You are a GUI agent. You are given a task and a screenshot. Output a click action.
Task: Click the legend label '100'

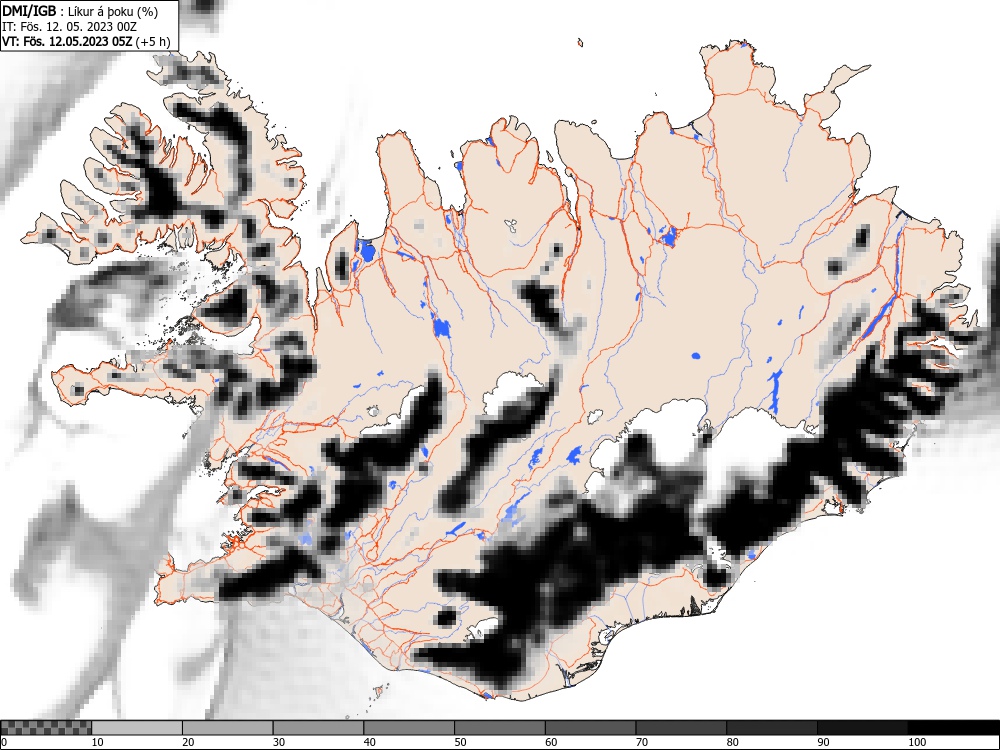916,742
